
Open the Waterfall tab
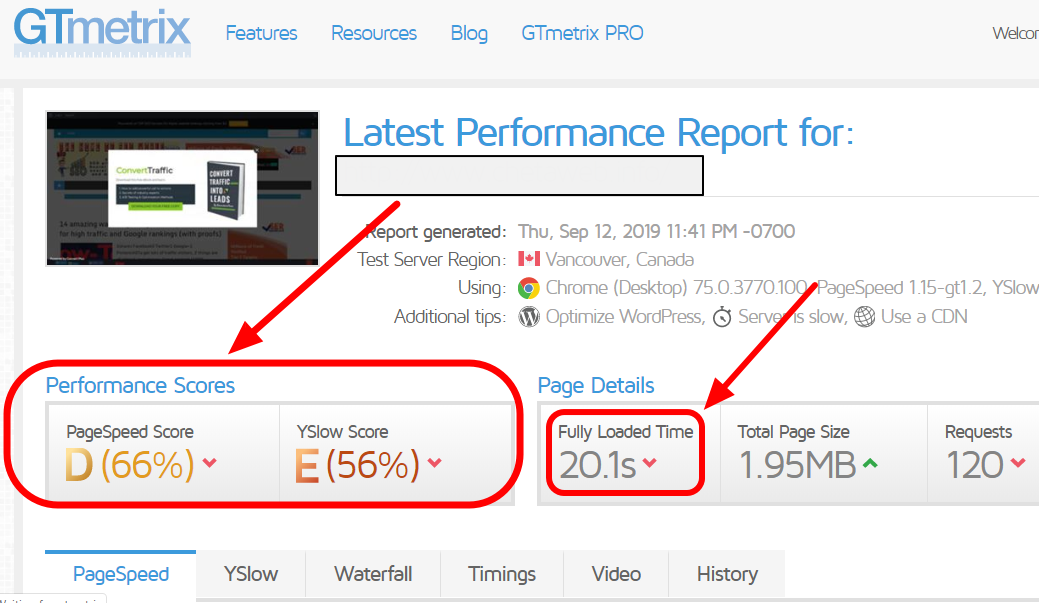click(373, 574)
